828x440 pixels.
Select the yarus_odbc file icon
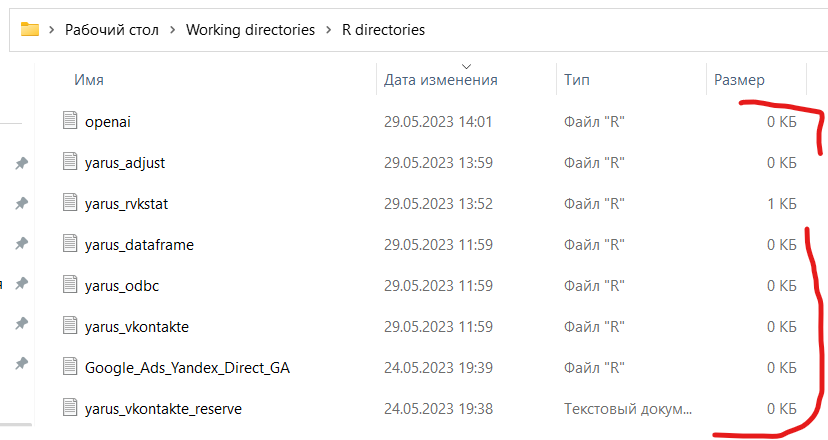[x=70, y=284]
